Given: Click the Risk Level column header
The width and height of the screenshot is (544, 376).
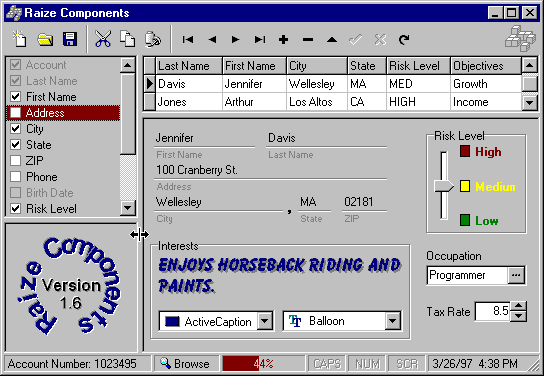Looking at the screenshot, I should coord(418,66).
